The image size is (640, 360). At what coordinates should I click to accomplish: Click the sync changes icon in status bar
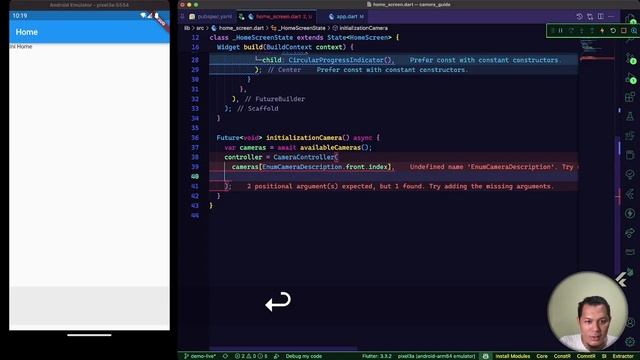point(225,356)
